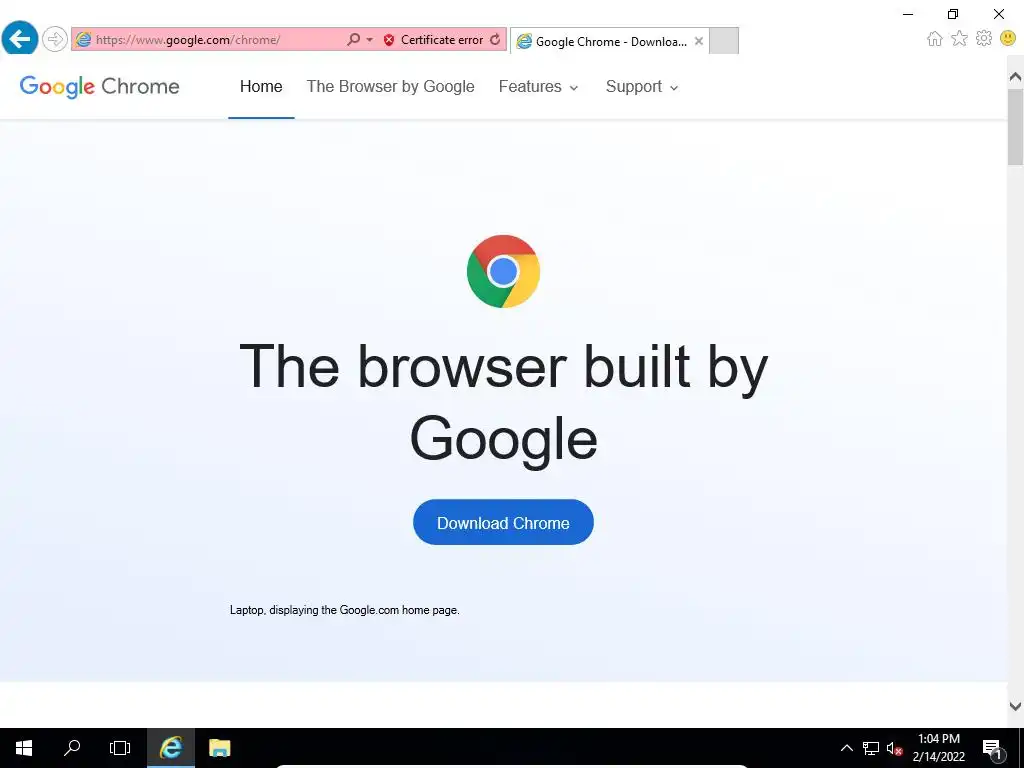Open Task View on the taskbar
The image size is (1024, 768).
coord(120,748)
